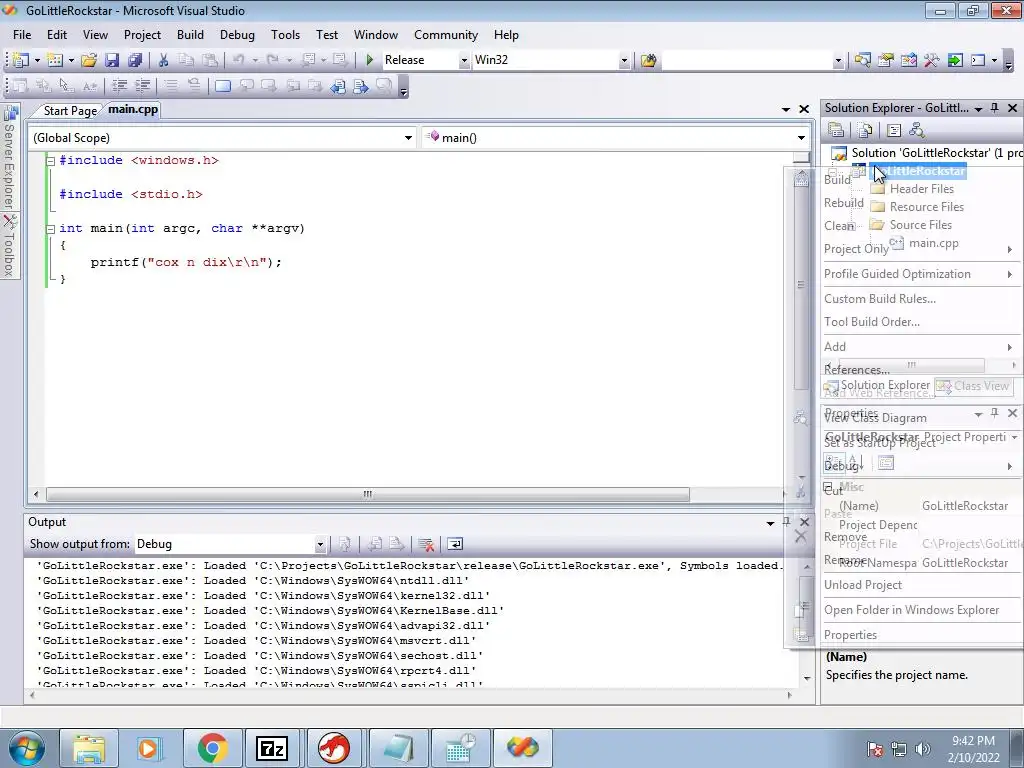
Task: Open the Toolbox hammer-and-wrench toolbar icon
Action: tap(931, 60)
